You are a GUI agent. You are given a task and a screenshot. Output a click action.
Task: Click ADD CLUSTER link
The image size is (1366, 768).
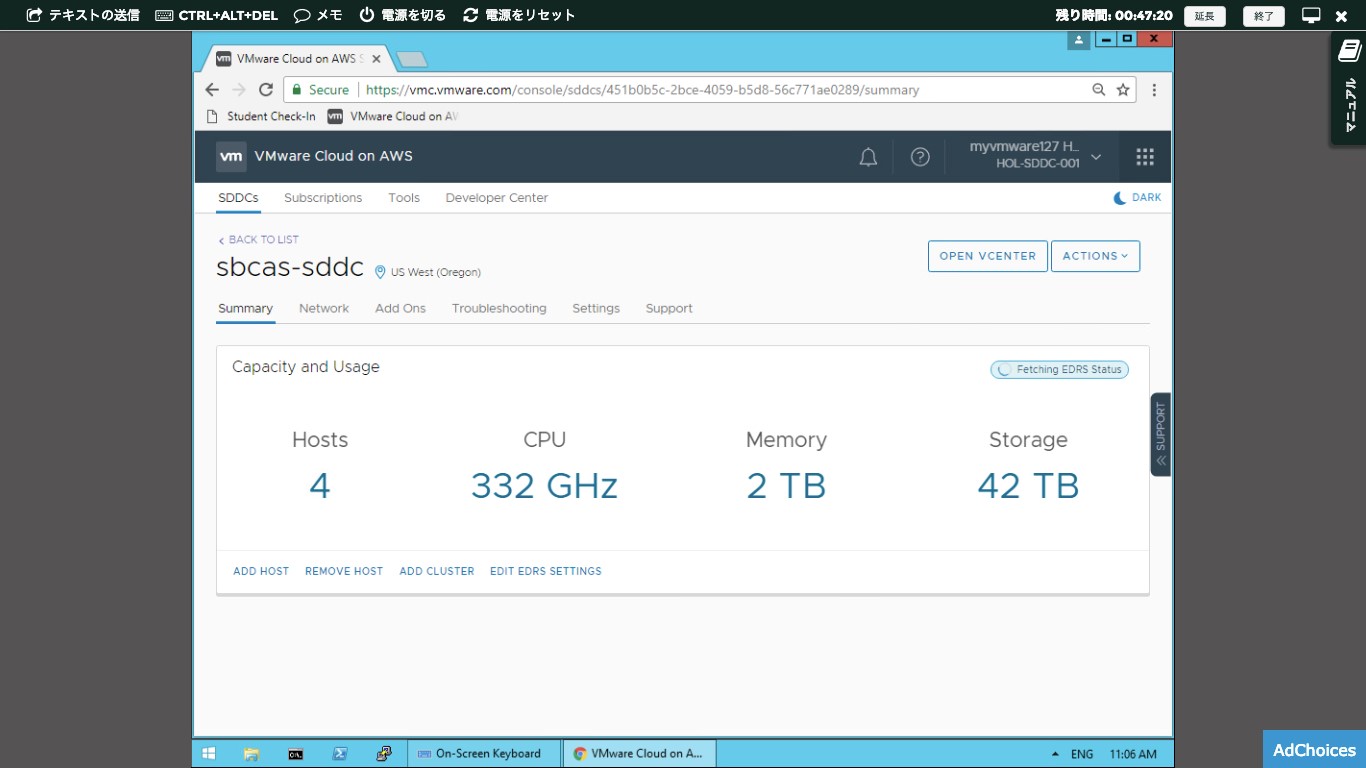(x=437, y=571)
